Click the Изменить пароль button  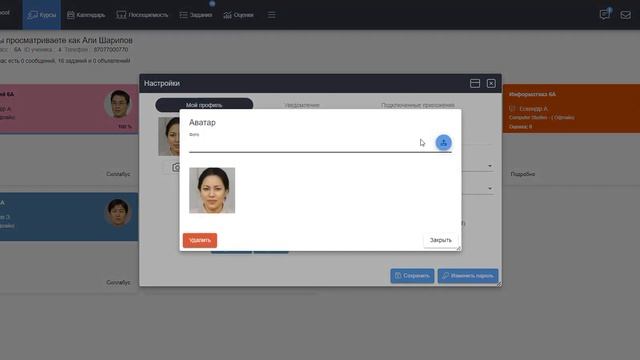tap(468, 276)
